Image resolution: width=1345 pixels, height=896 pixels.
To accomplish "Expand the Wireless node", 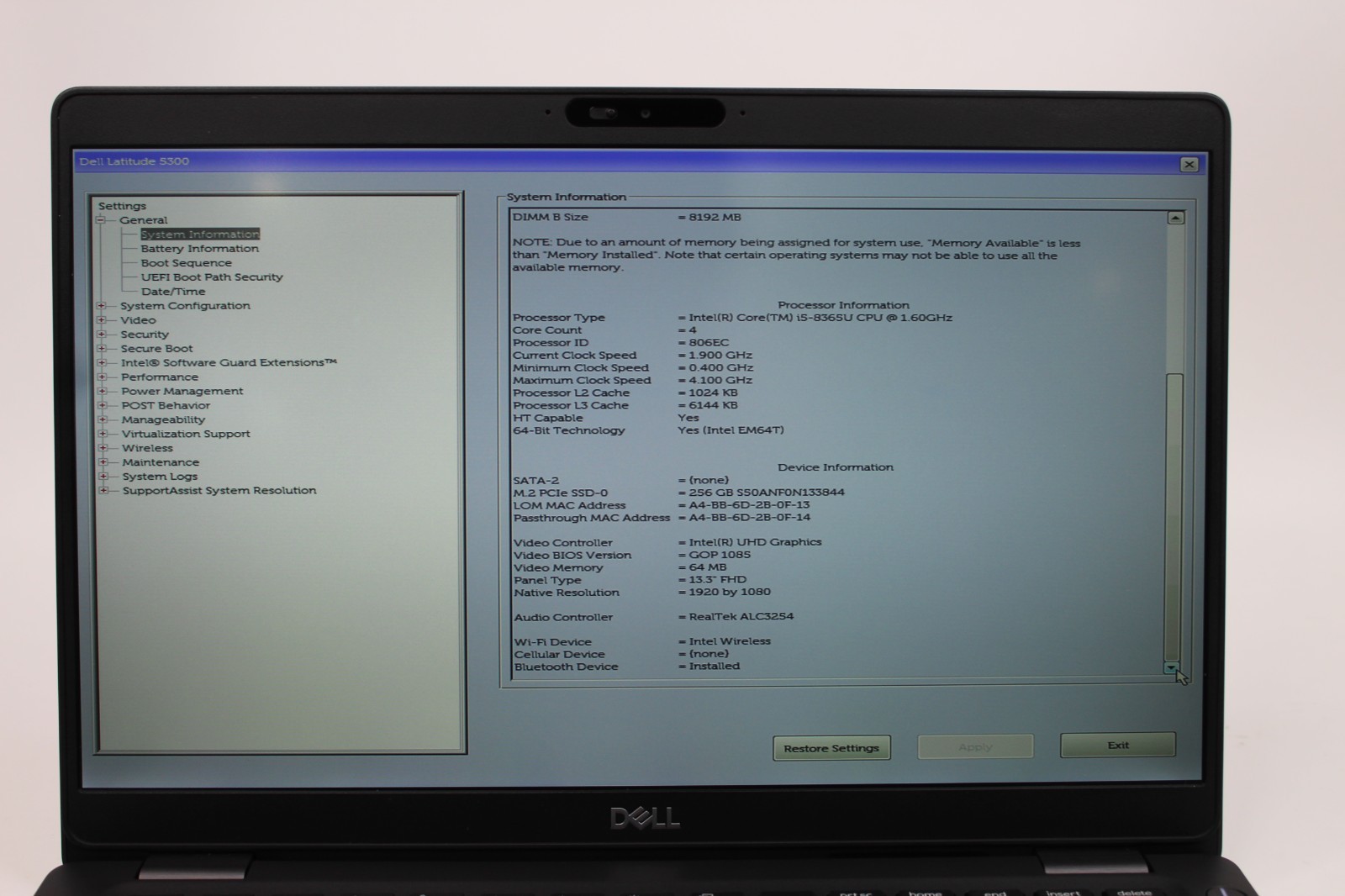I will pyautogui.click(x=103, y=448).
